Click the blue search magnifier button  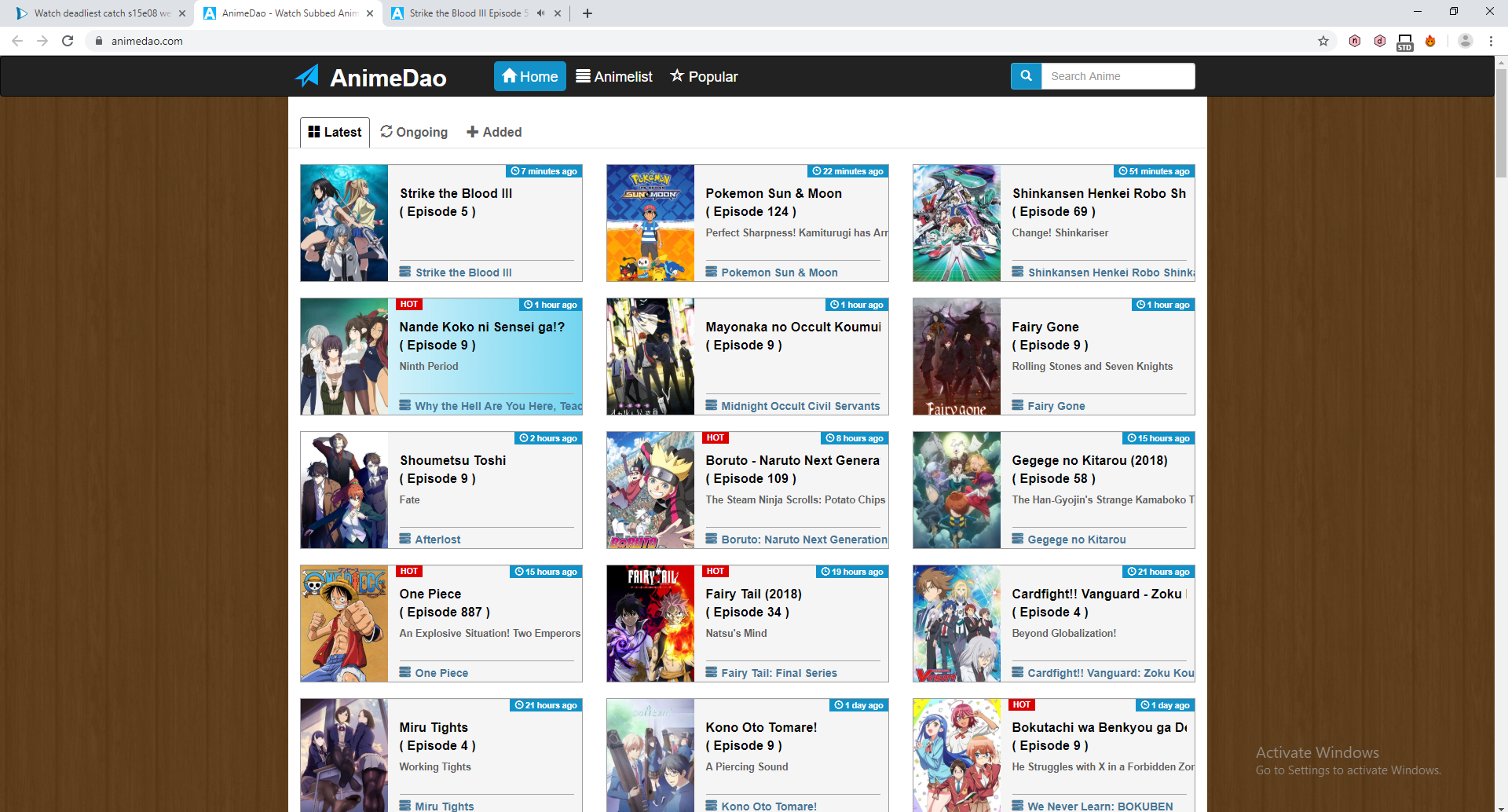(1026, 76)
